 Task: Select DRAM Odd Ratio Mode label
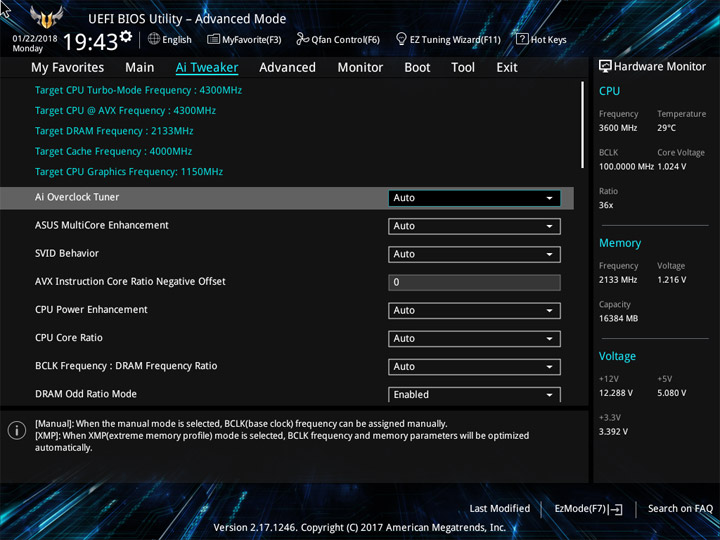[85, 394]
